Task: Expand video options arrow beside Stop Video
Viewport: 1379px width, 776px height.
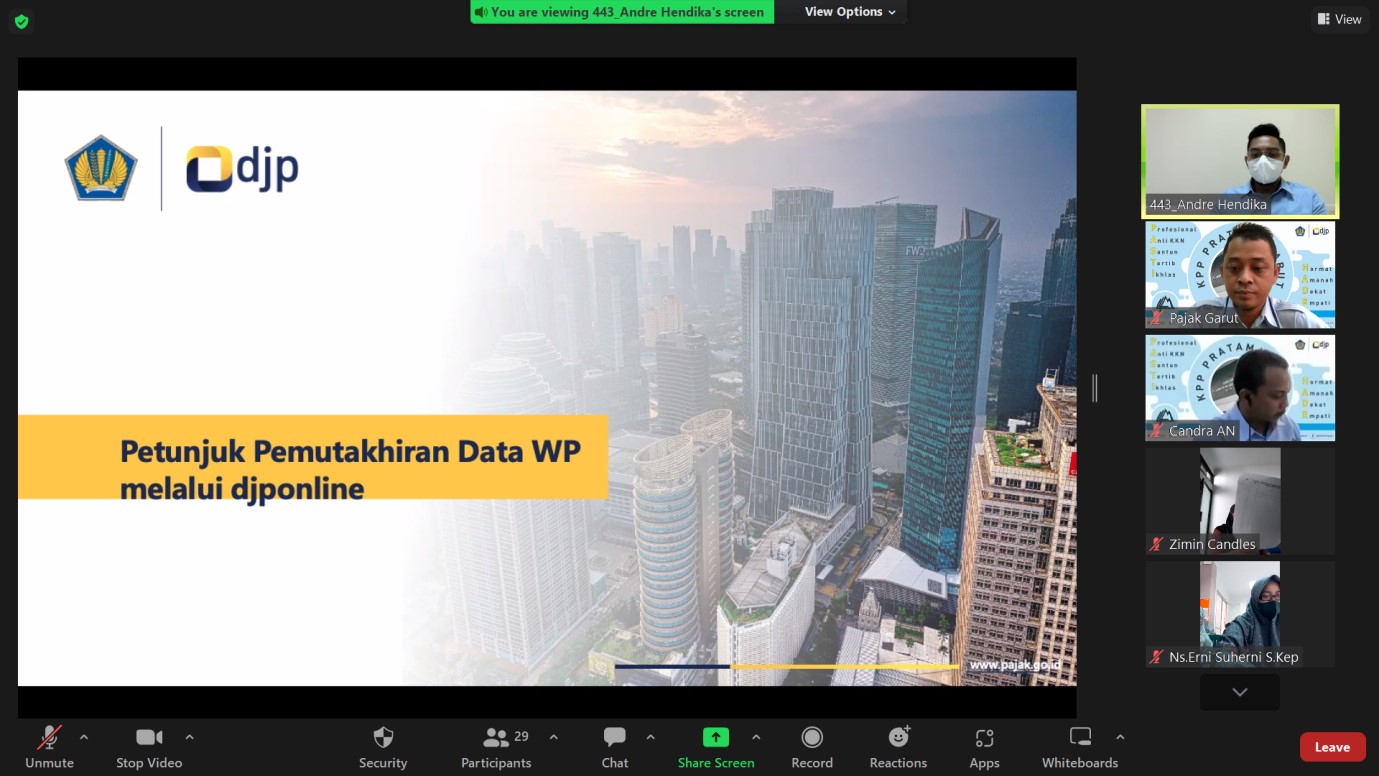Action: pyautogui.click(x=189, y=737)
